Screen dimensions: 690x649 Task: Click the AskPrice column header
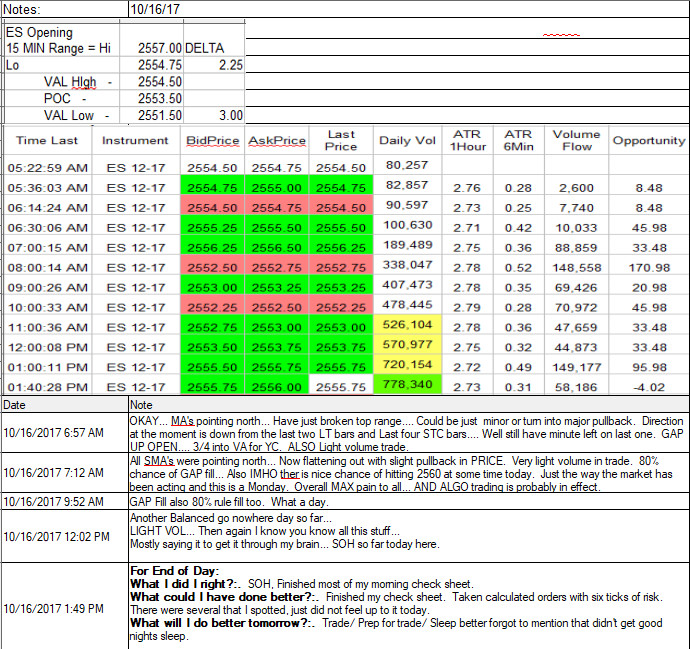(277, 140)
